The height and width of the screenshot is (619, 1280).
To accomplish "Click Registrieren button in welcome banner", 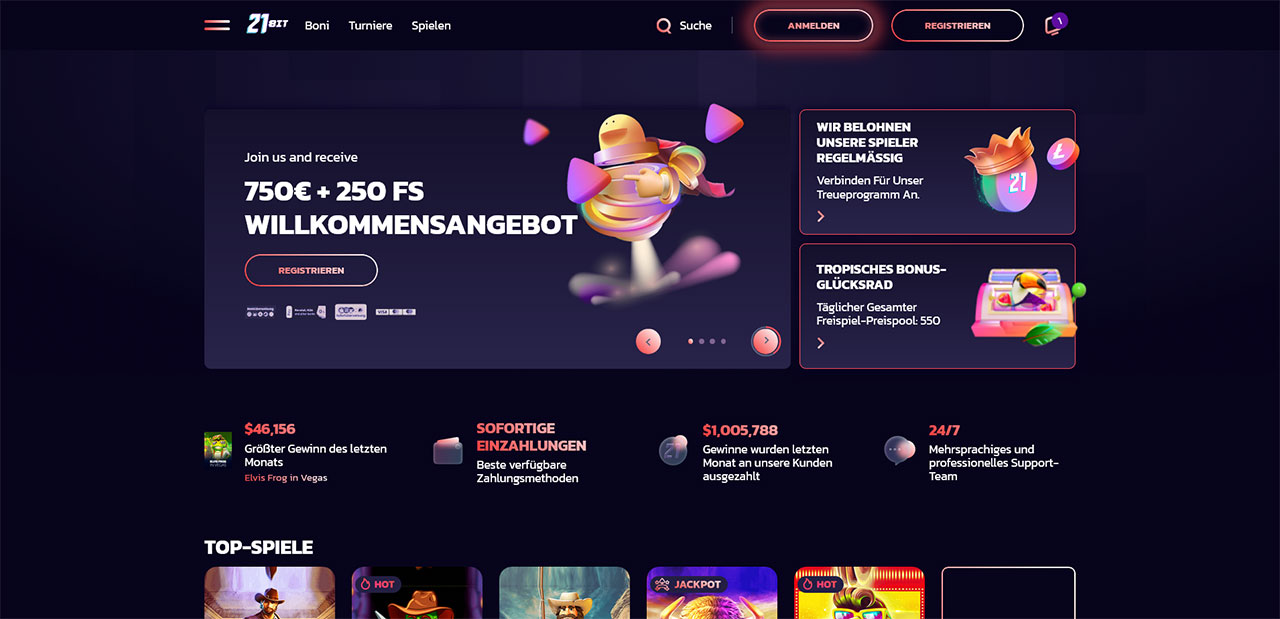I will point(311,270).
